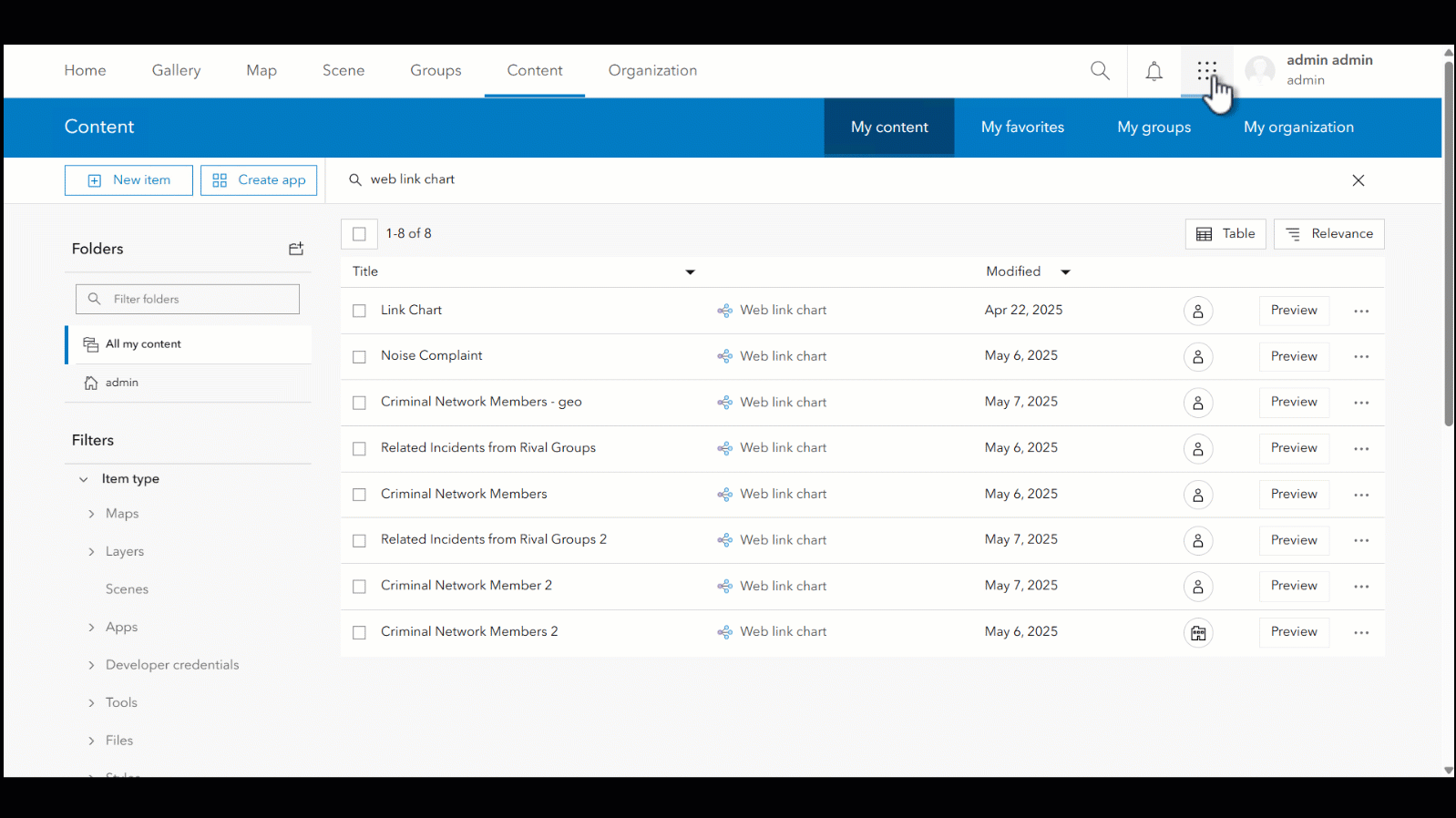Viewport: 1456px width, 818px height.
Task: Check the Criminal Network Members - geo checkbox
Action: (x=359, y=403)
